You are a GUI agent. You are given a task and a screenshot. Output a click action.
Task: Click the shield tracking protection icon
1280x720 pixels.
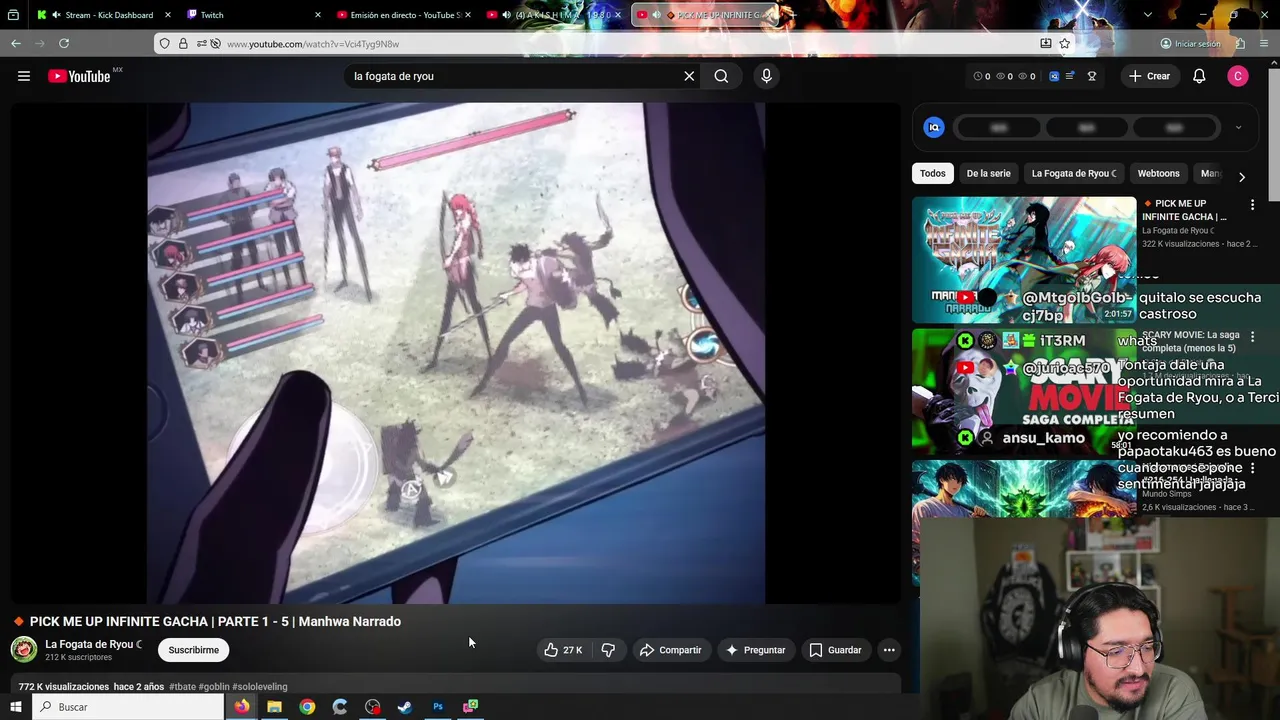pos(166,44)
